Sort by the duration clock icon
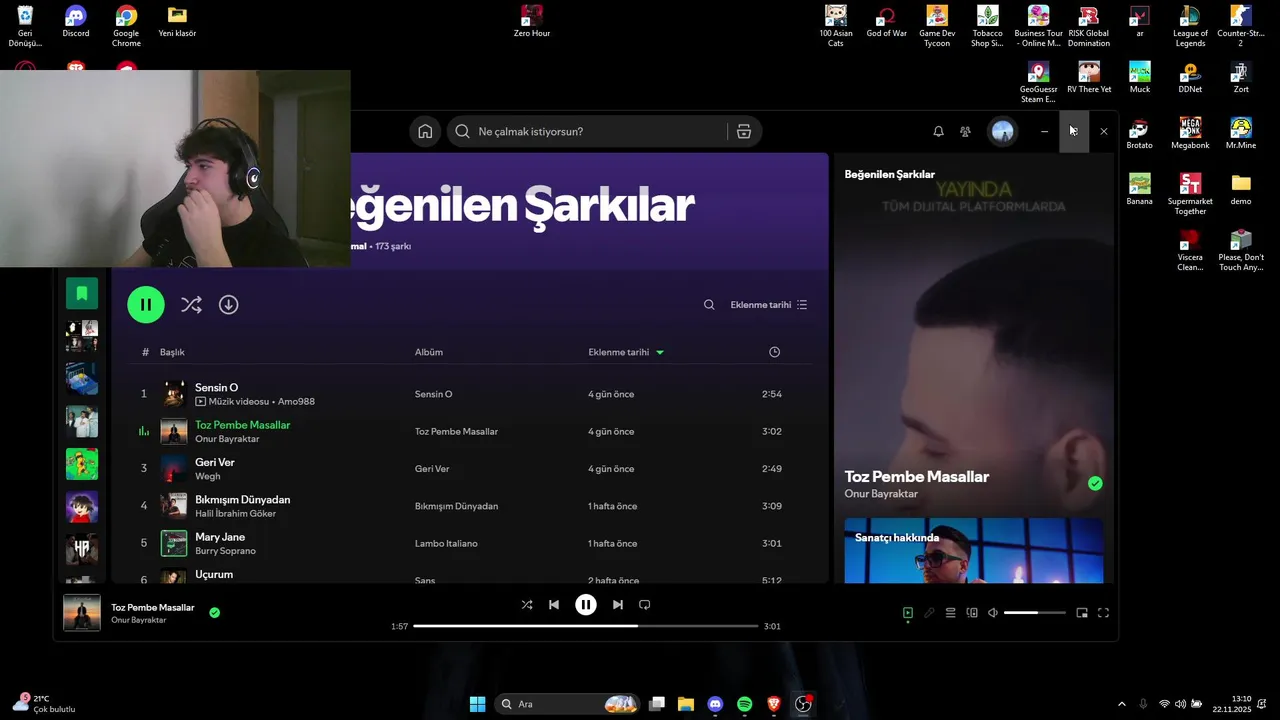This screenshot has height=720, width=1280. coord(774,352)
